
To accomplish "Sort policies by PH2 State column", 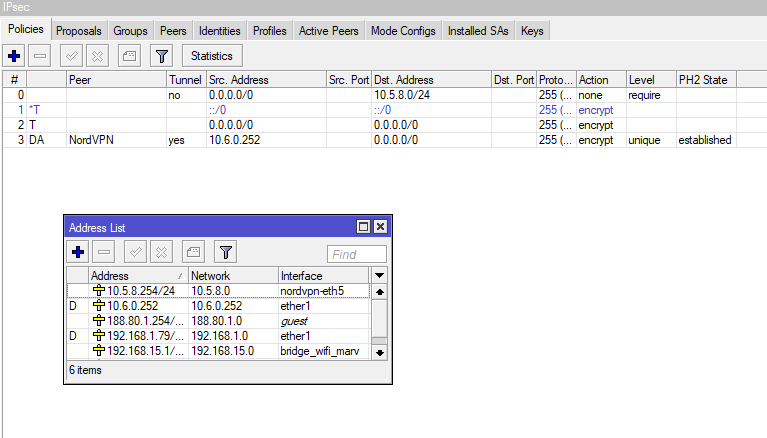I will click(706, 80).
